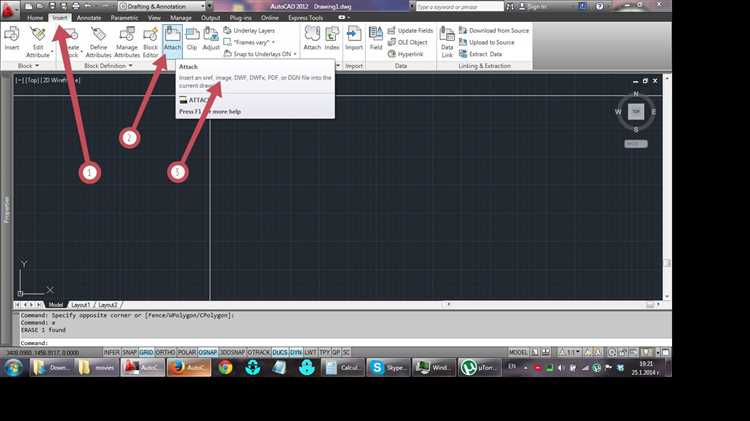This screenshot has width=750, height=421.
Task: Expand the Block Definition panel
Action: [x=108, y=66]
